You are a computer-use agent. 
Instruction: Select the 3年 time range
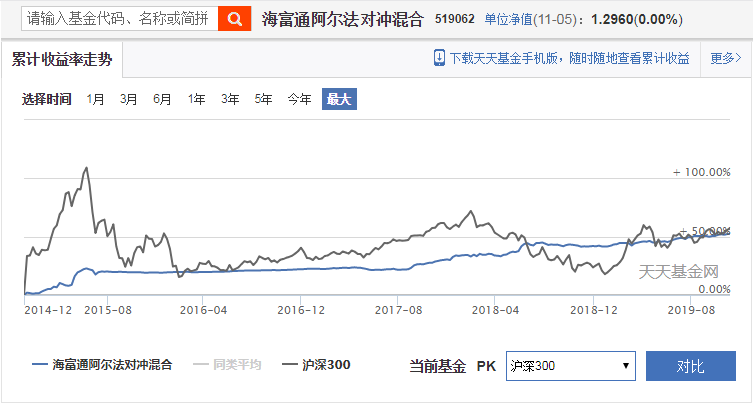[230, 99]
